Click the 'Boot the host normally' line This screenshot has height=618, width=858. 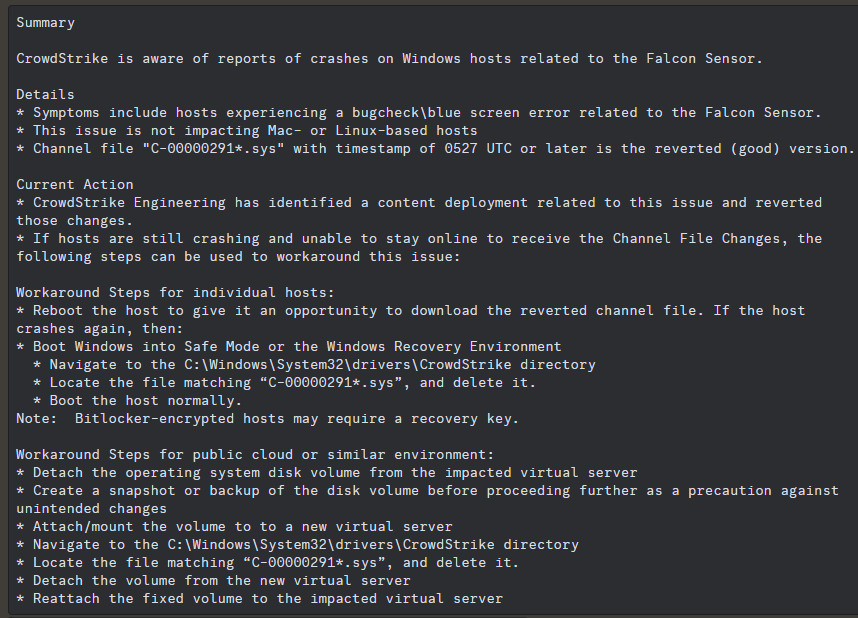click(x=146, y=401)
